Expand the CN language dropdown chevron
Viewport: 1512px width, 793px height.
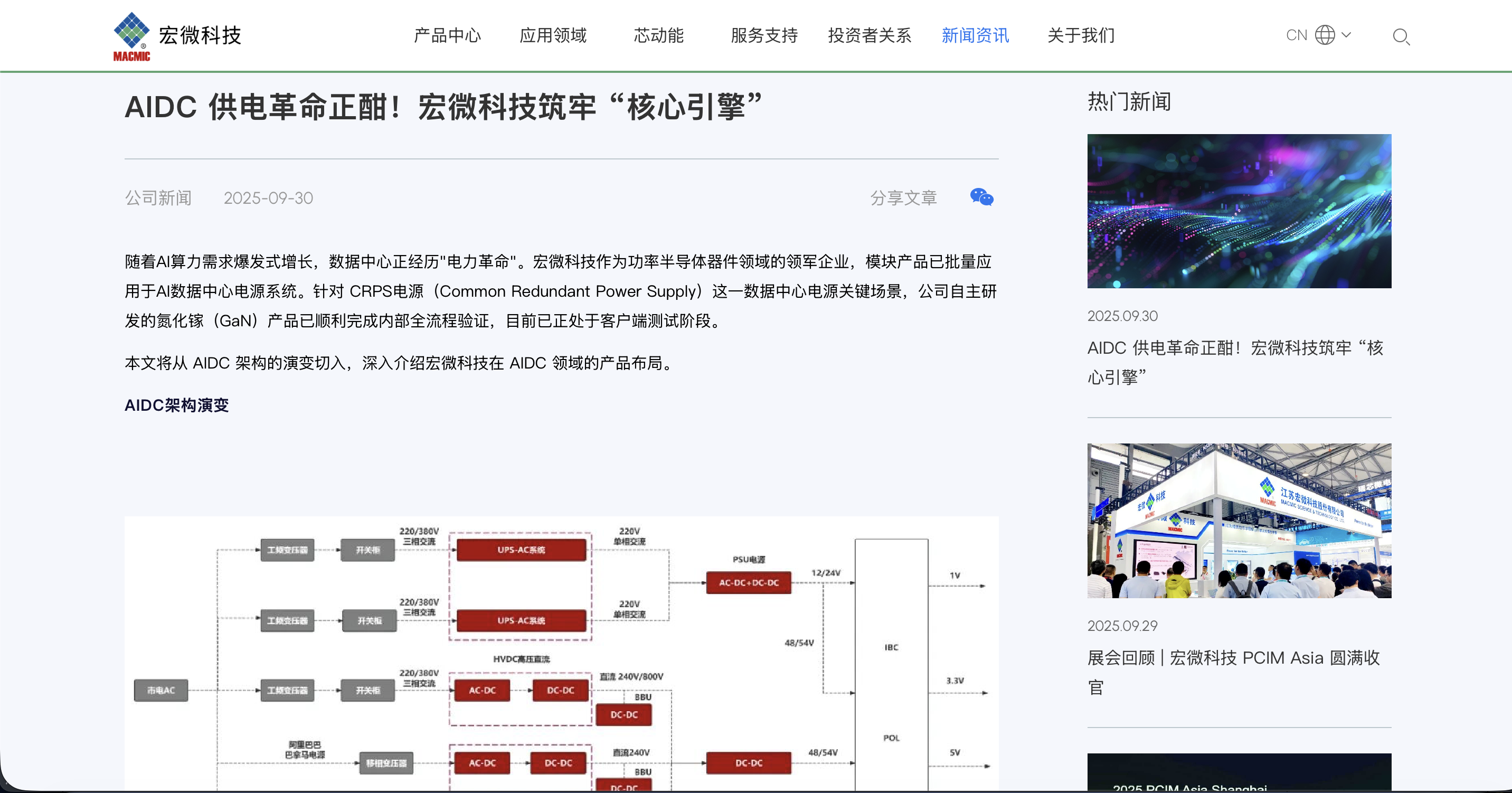click(1347, 35)
